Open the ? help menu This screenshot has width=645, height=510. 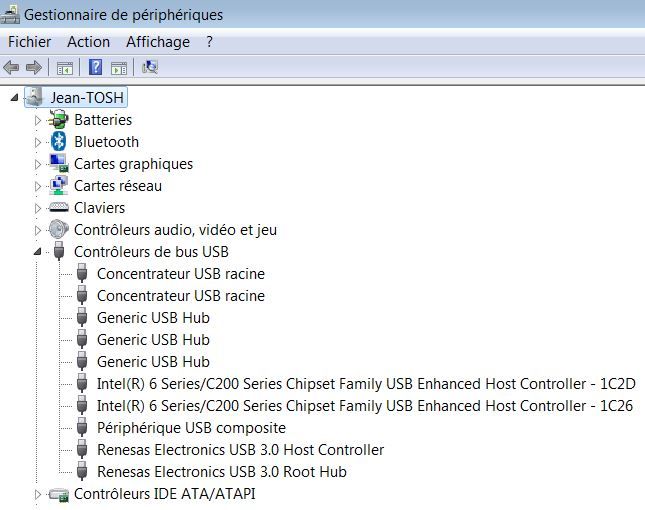pyautogui.click(x=209, y=42)
